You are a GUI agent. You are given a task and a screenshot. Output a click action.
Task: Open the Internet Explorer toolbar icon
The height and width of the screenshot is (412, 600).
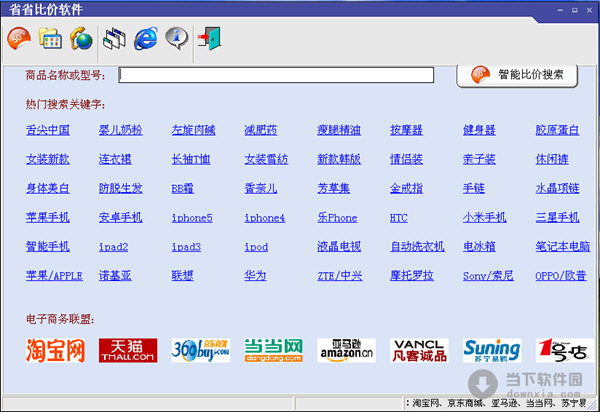click(147, 39)
